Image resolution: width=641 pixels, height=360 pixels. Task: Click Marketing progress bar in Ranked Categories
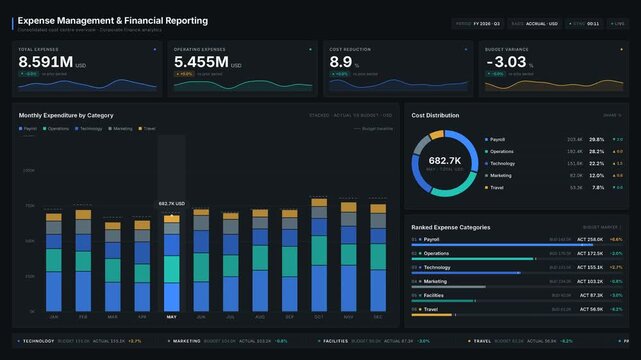(x=517, y=286)
